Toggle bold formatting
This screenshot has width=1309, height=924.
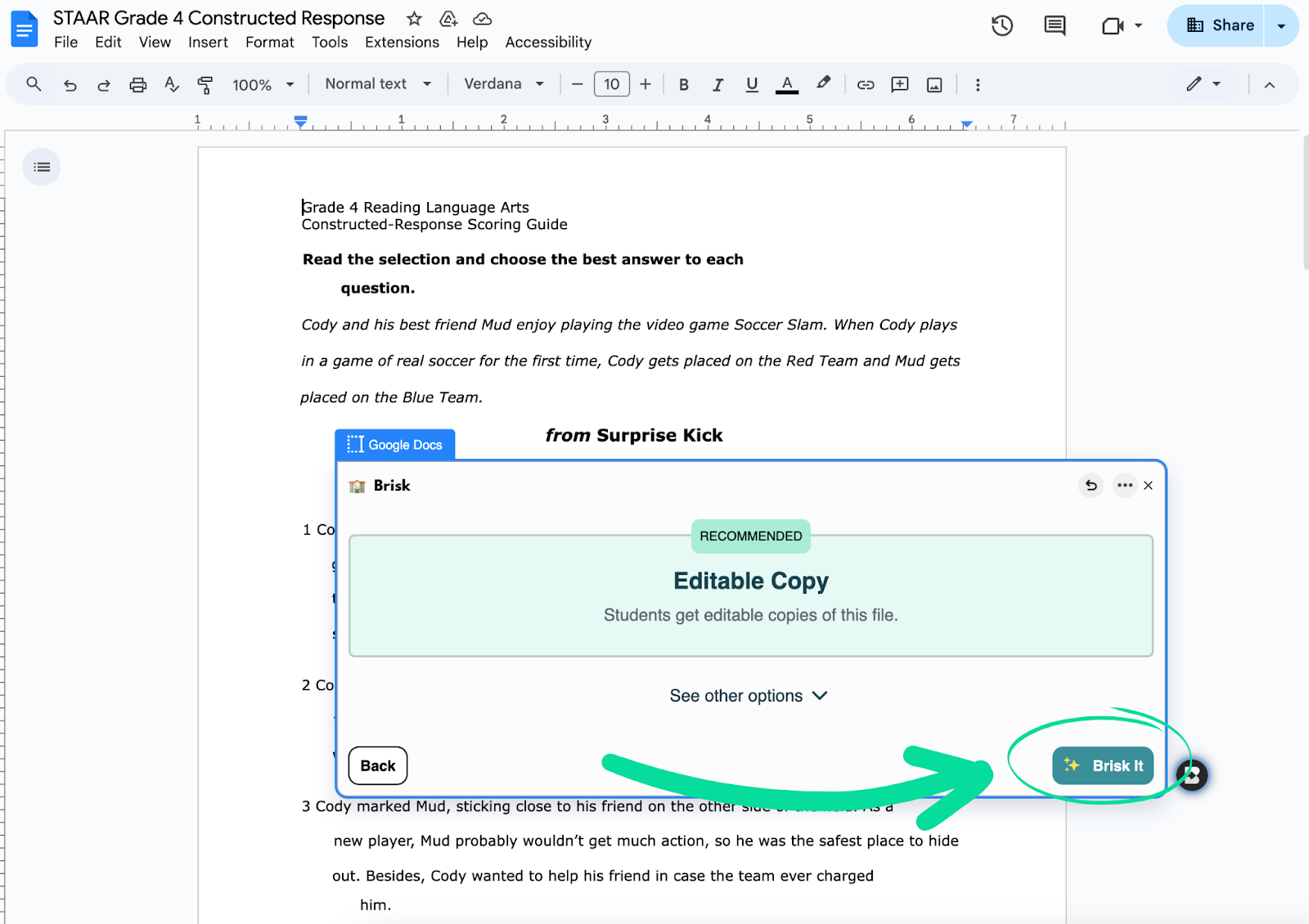684,84
